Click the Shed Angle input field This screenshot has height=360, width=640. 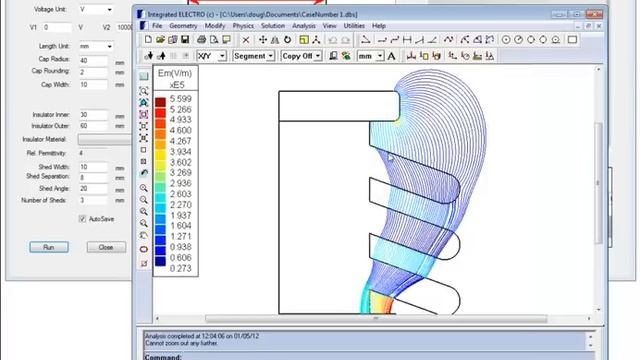coord(93,189)
